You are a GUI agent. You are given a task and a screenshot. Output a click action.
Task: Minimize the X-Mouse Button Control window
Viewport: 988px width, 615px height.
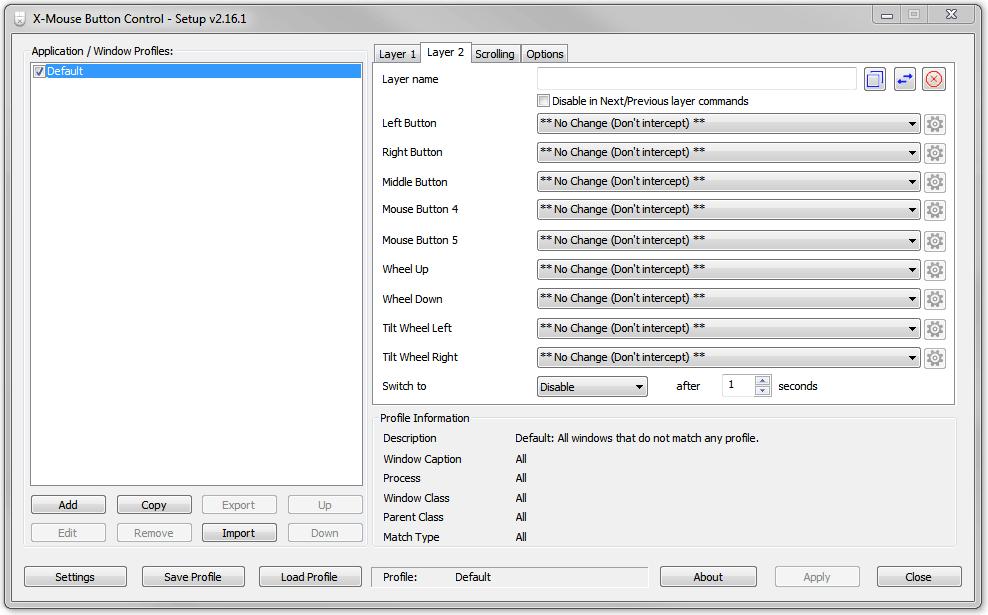click(887, 14)
